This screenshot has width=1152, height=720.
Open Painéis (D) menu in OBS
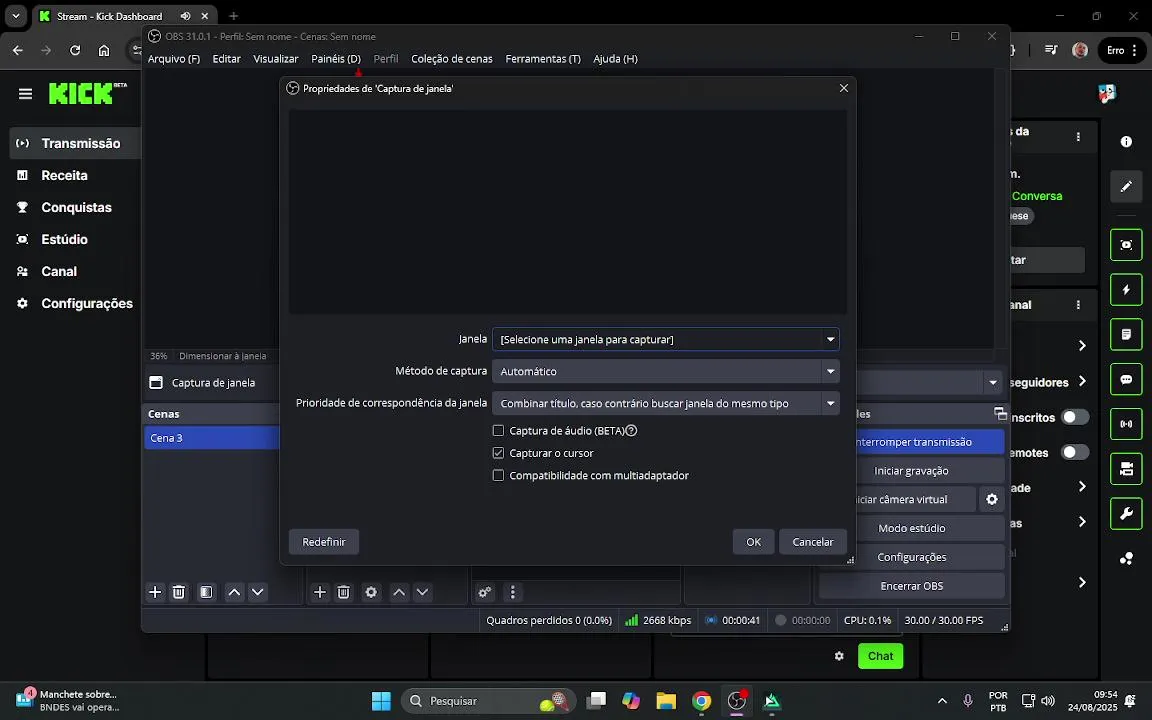click(x=336, y=59)
